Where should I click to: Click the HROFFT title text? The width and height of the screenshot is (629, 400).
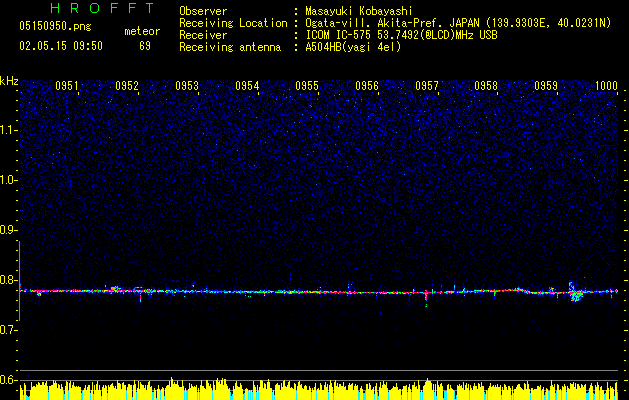click(102, 8)
